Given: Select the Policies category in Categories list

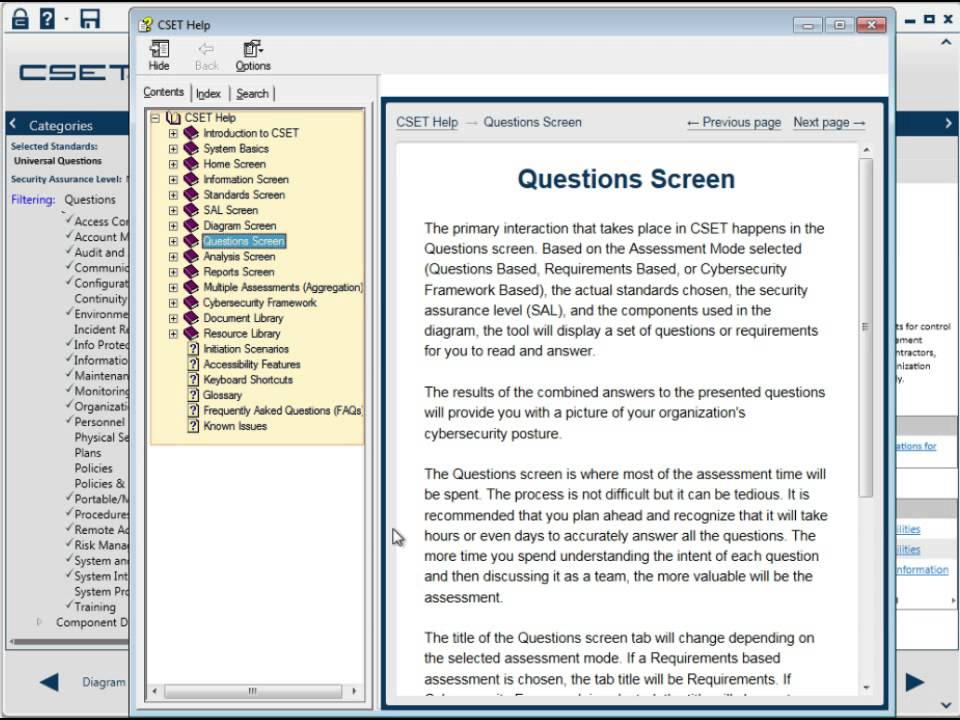Looking at the screenshot, I should pyautogui.click(x=94, y=468).
